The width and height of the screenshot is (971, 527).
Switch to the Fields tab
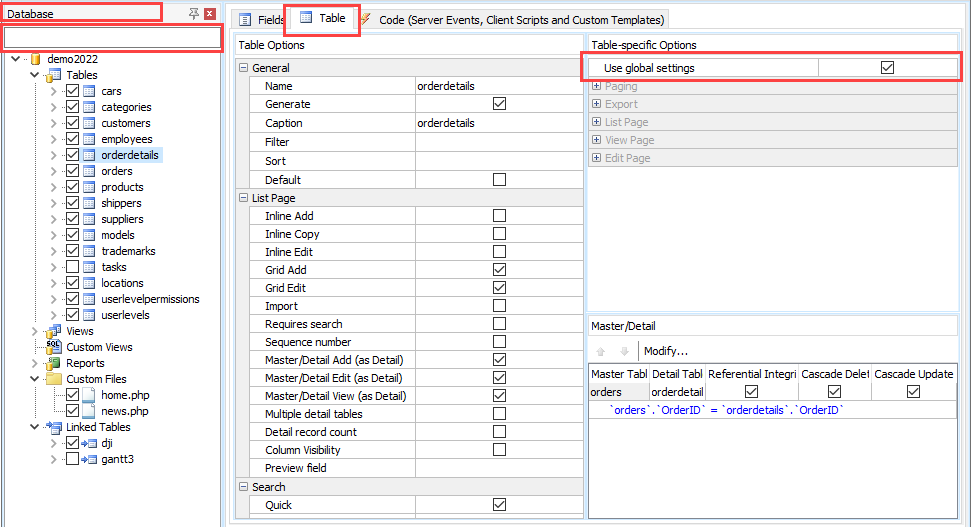click(261, 20)
